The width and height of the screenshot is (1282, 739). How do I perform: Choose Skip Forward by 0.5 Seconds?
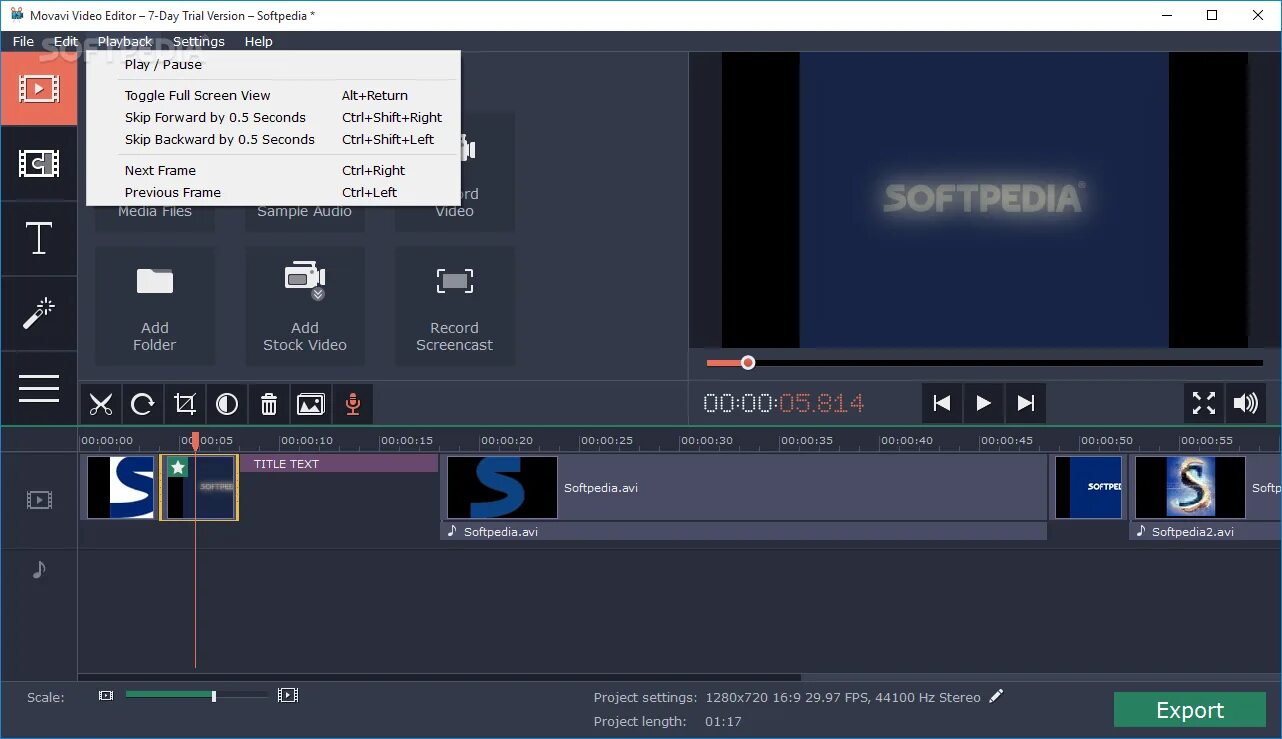point(273,117)
